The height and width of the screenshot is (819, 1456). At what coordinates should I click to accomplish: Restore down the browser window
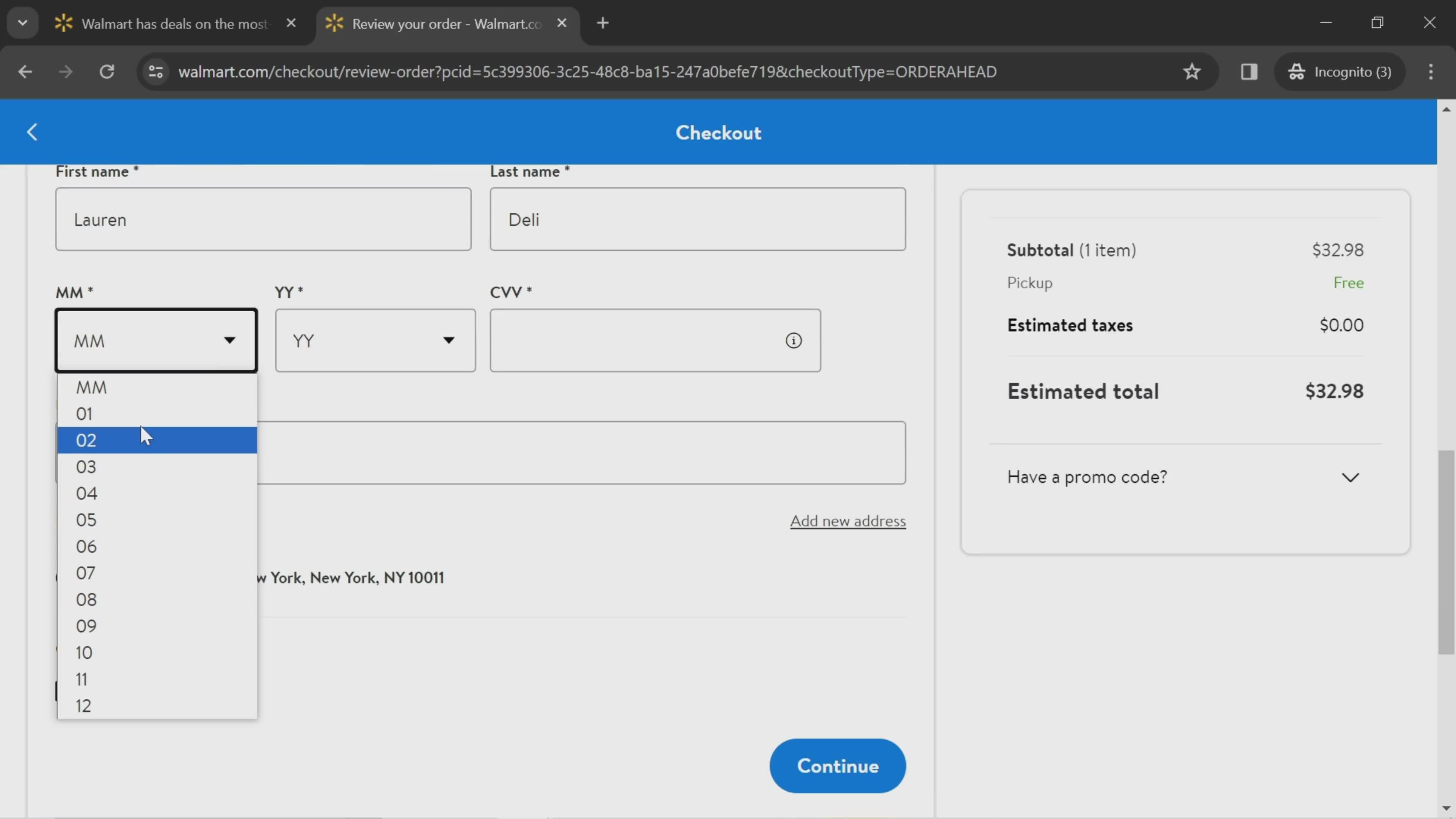[1378, 23]
